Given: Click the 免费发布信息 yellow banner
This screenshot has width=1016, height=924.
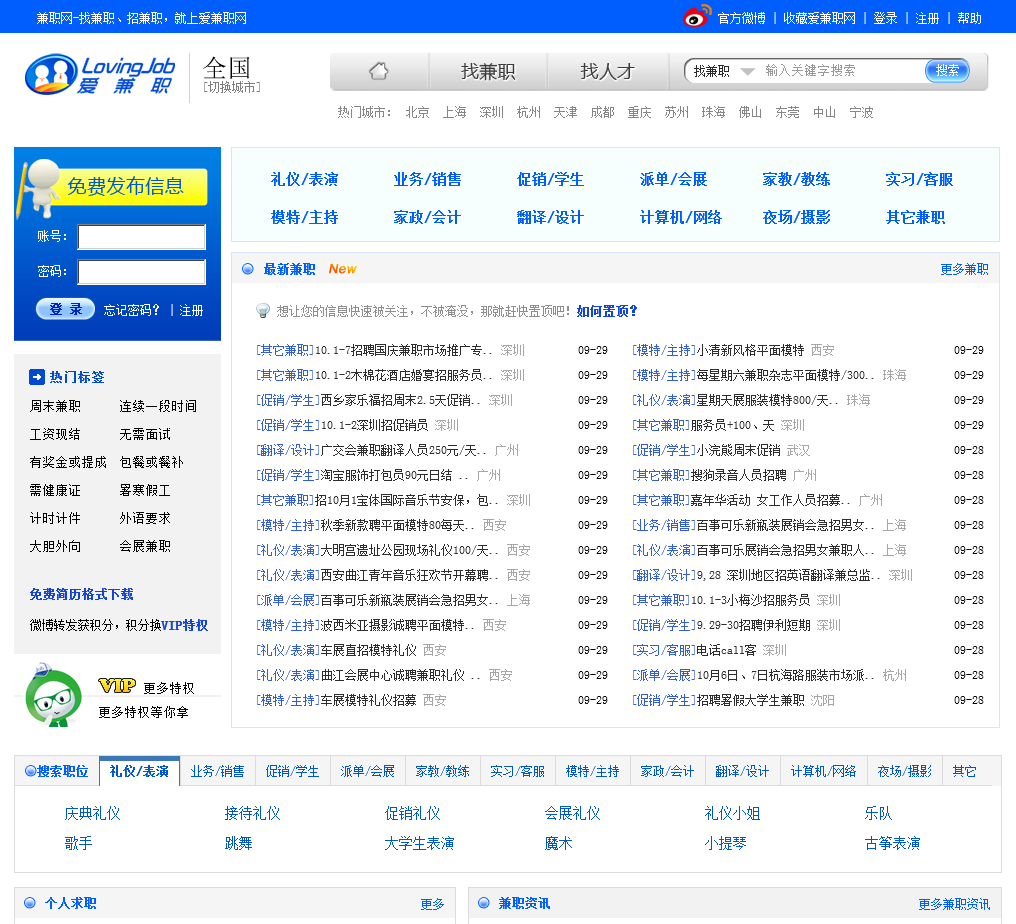Looking at the screenshot, I should (125, 186).
